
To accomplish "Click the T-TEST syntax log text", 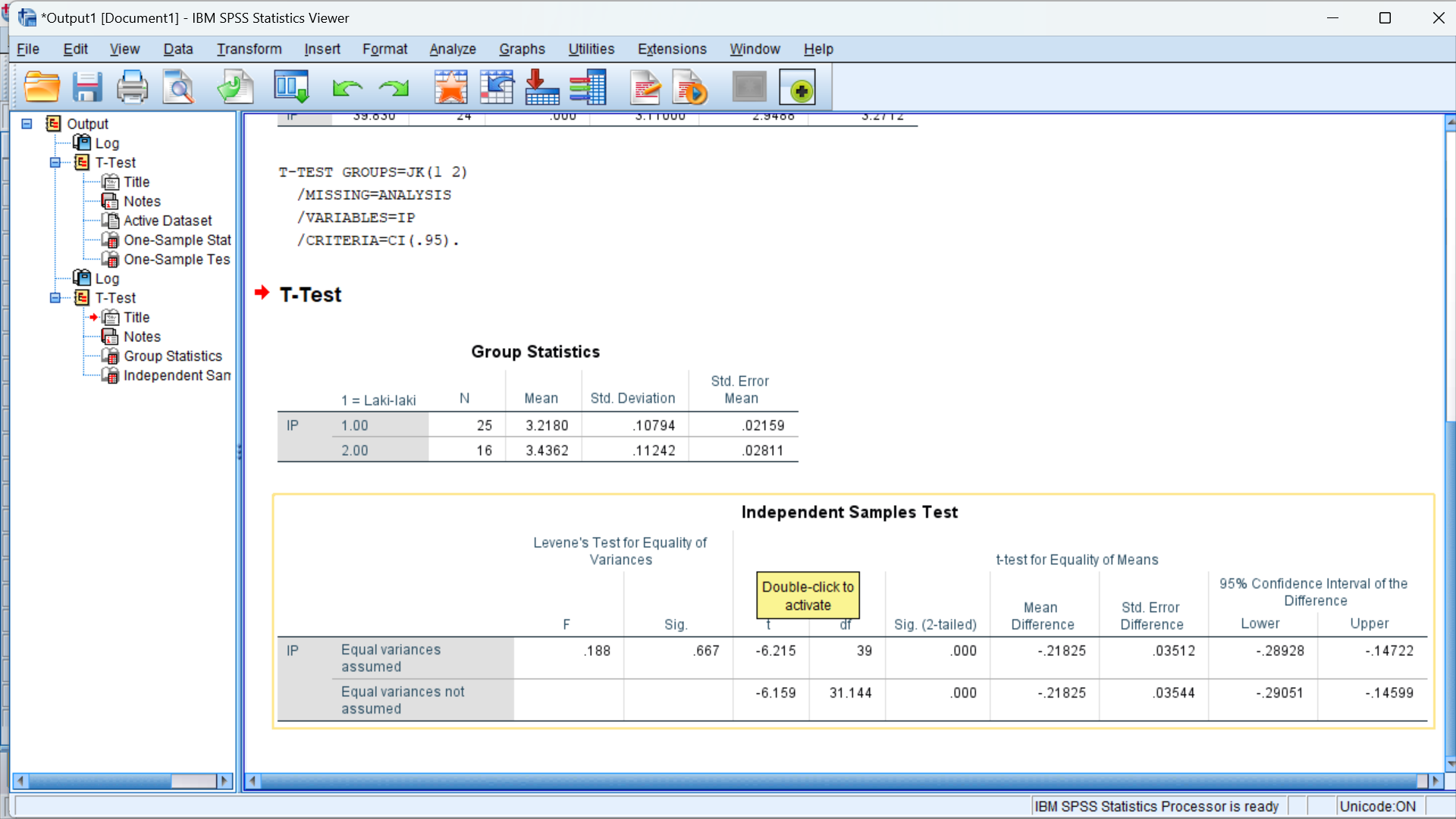I will tap(372, 206).
